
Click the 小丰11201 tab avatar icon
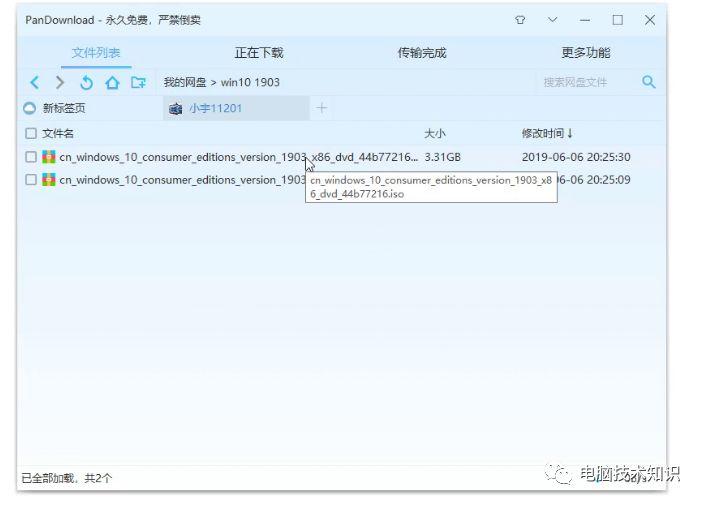coord(175,109)
